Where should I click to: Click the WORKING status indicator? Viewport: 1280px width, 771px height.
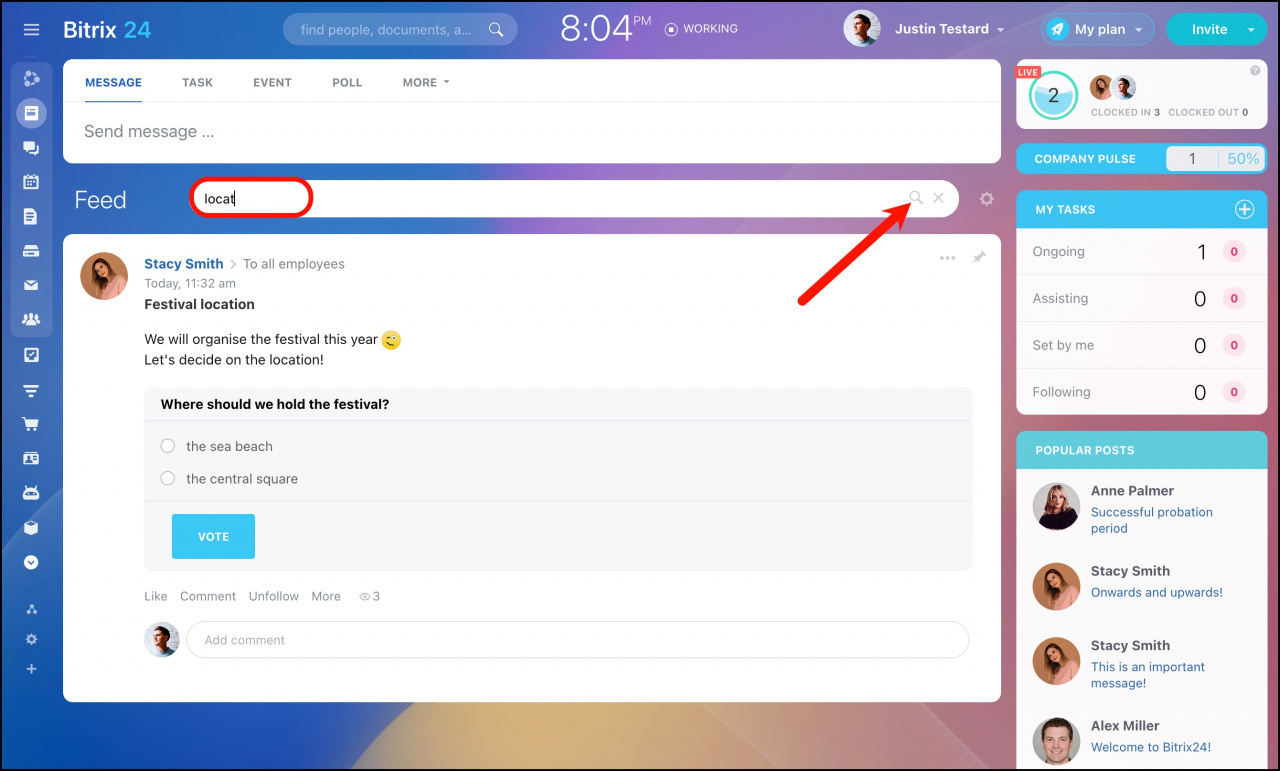(x=701, y=29)
